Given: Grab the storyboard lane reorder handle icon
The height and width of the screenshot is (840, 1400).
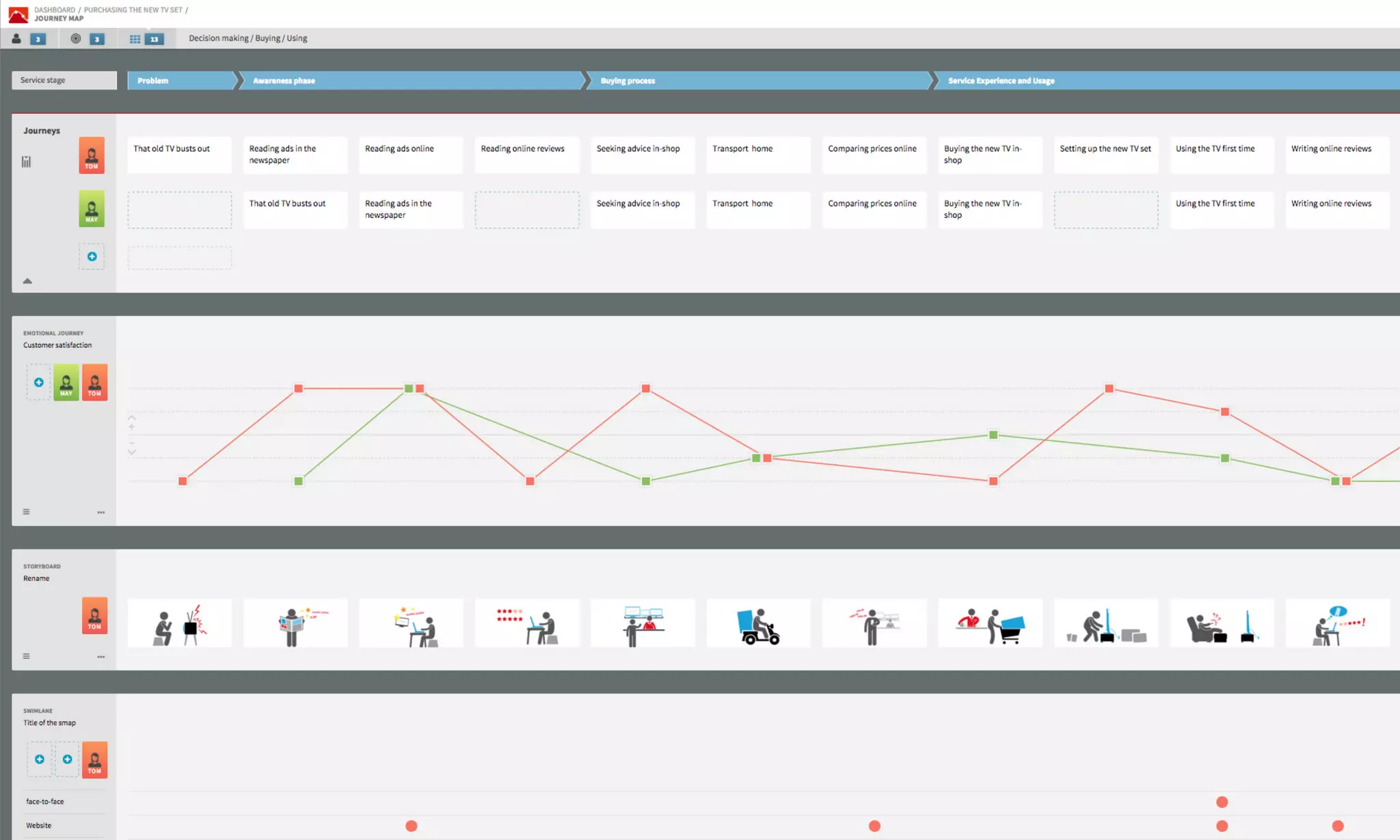Looking at the screenshot, I should pos(26,656).
